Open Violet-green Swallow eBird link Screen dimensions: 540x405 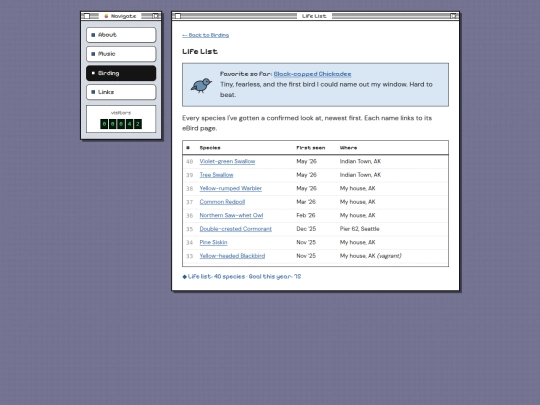pyautogui.click(x=227, y=161)
